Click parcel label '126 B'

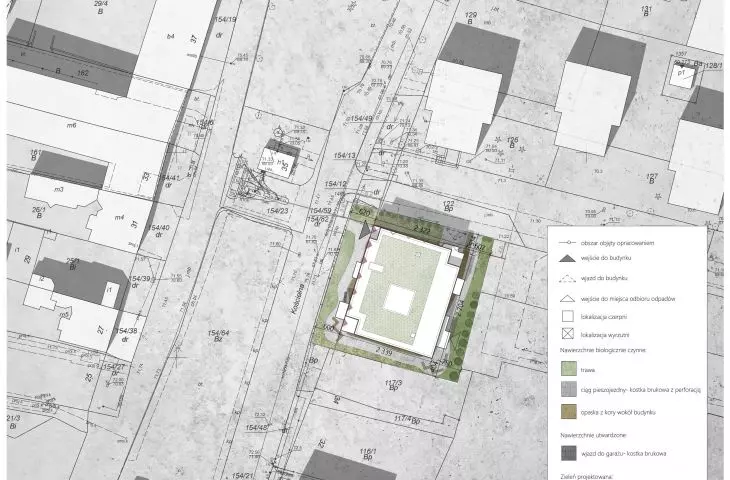[512, 142]
